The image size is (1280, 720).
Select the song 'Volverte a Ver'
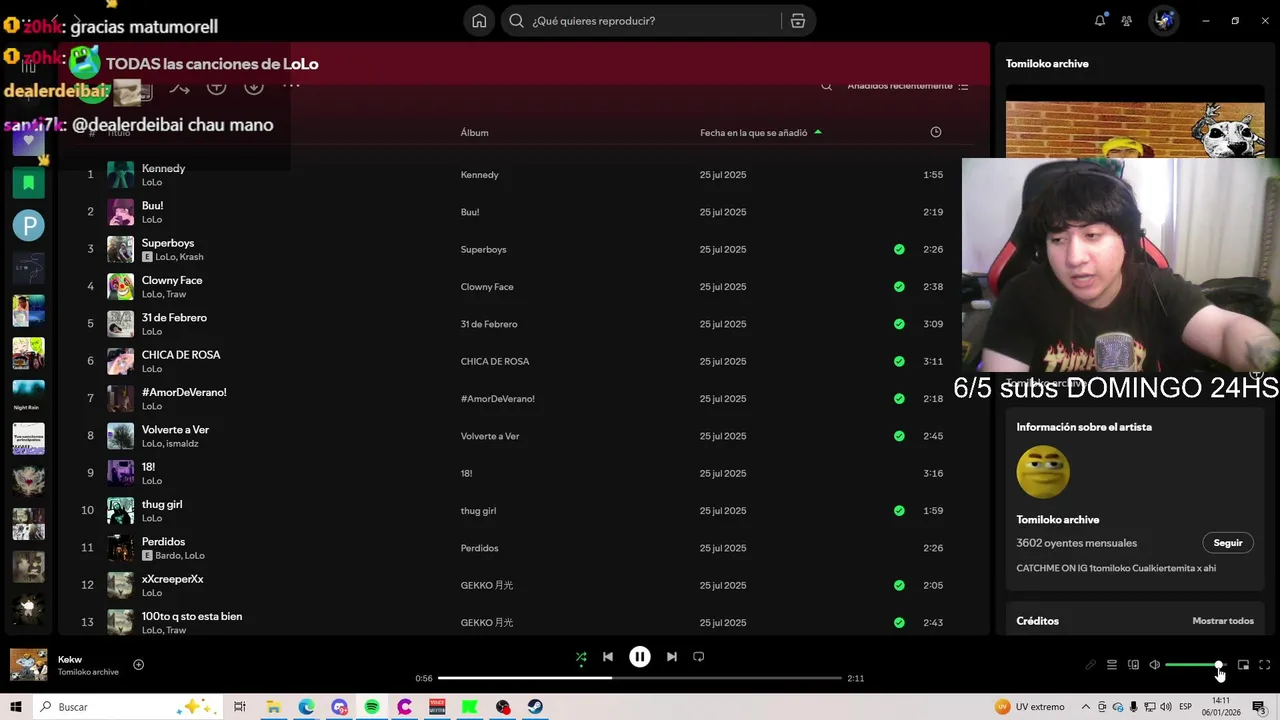(175, 430)
